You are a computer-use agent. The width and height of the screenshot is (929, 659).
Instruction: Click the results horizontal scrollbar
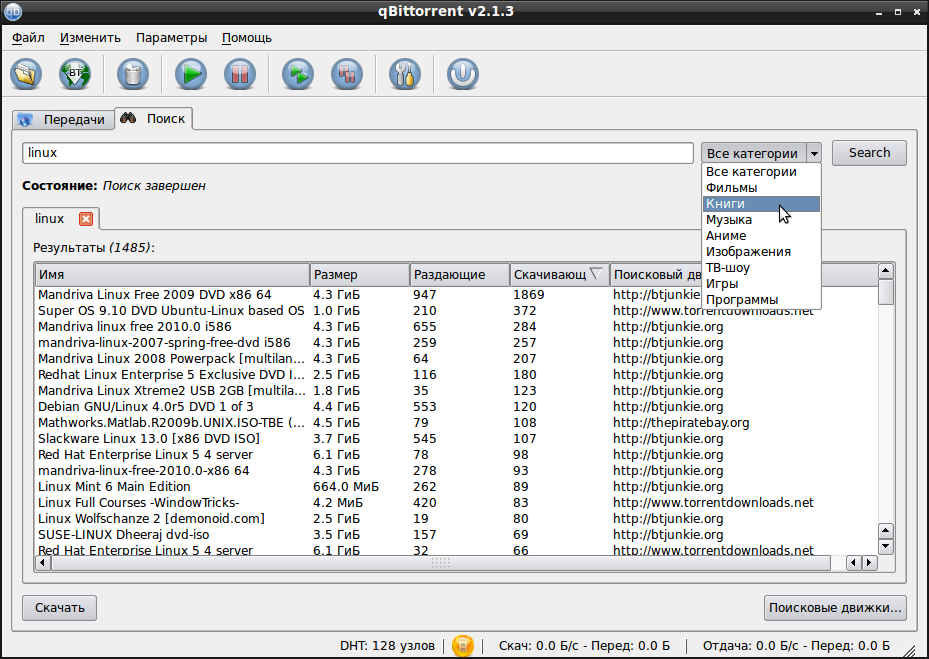coord(441,562)
